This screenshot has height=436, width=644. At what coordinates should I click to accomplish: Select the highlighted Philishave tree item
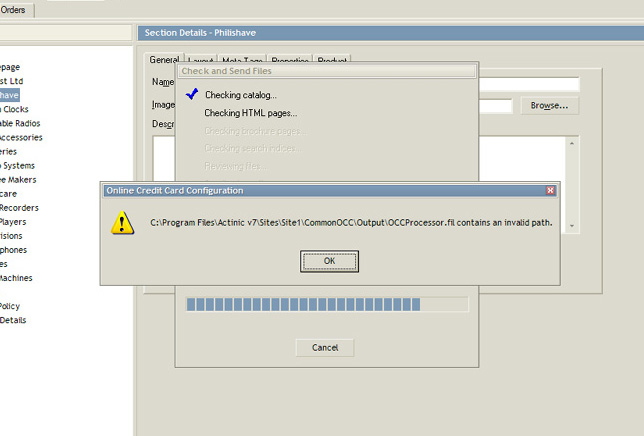pos(10,95)
